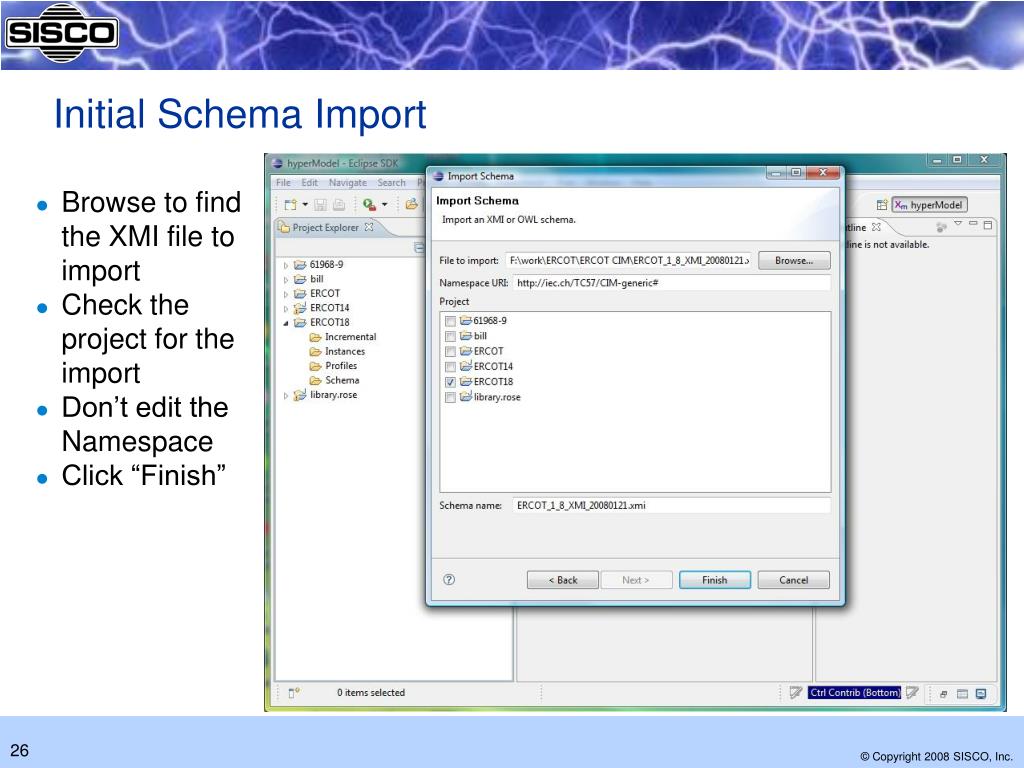
Task: Switch to the hyperModel perspective
Action: 929,205
